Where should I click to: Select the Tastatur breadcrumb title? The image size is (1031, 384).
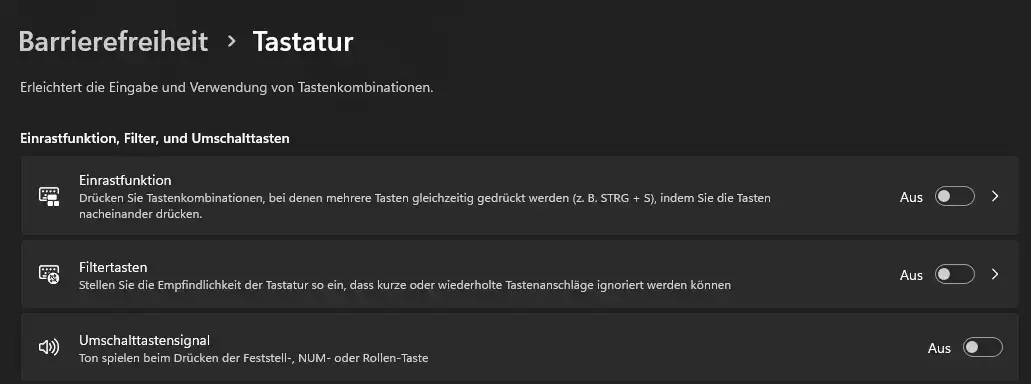303,41
